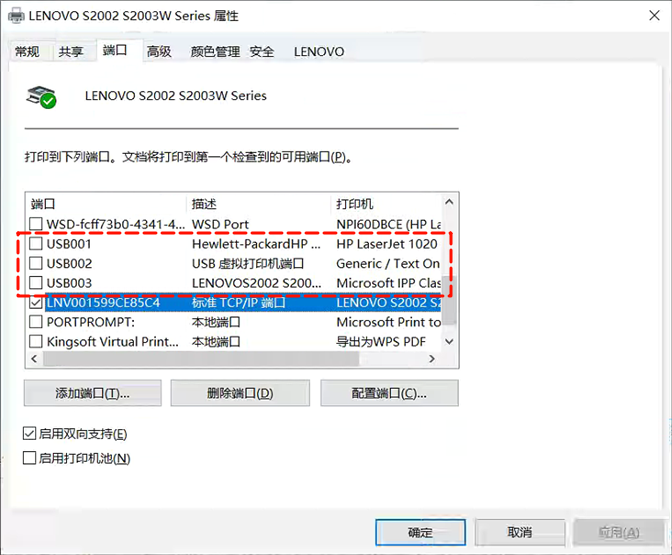The width and height of the screenshot is (672, 555).
Task: Click Generic / Text On printer cell
Action: [388, 264]
